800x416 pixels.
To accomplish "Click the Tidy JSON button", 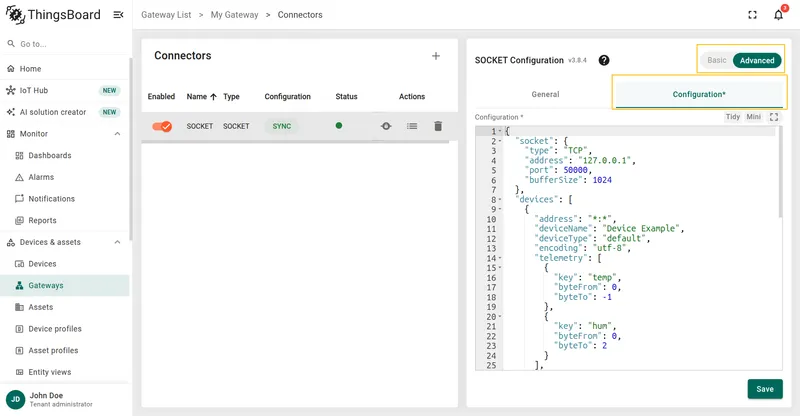I will click(x=733, y=117).
